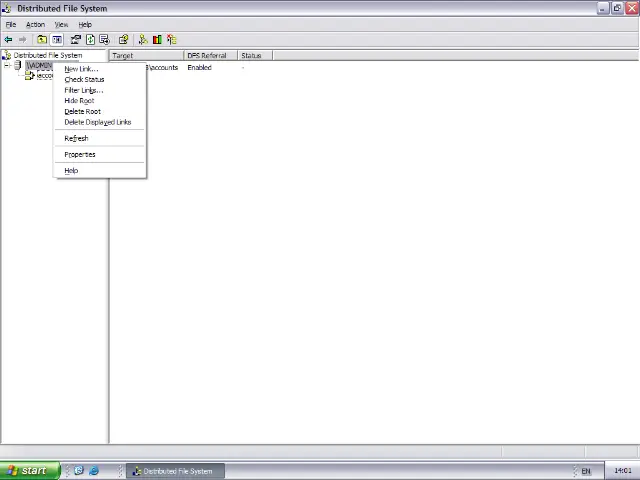Image resolution: width=640 pixels, height=480 pixels.
Task: Click the first Quick Launch icon next to Start
Action: [79, 471]
